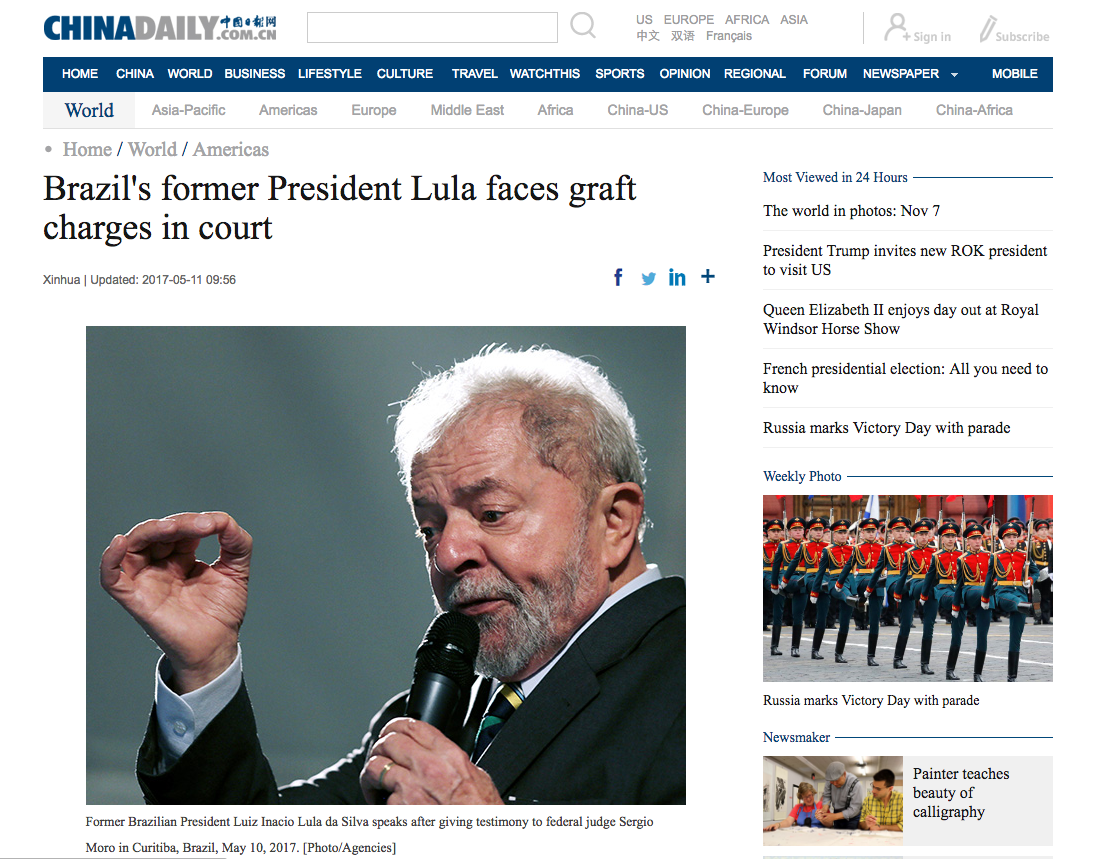Screen dimensions: 1107x859
Task: Click the search magnifier icon
Action: (x=582, y=26)
